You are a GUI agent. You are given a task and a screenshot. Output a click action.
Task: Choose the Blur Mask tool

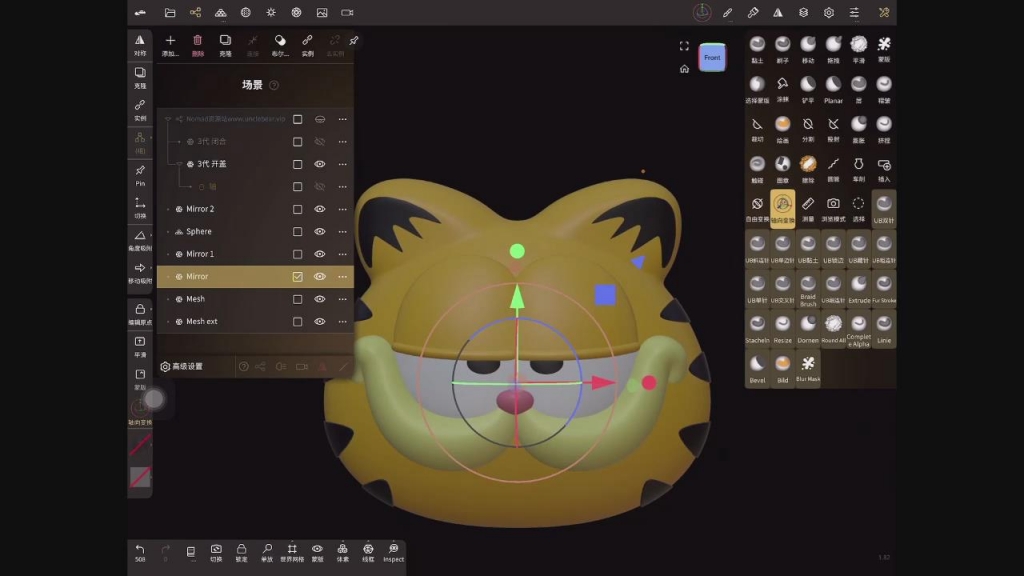coord(808,368)
